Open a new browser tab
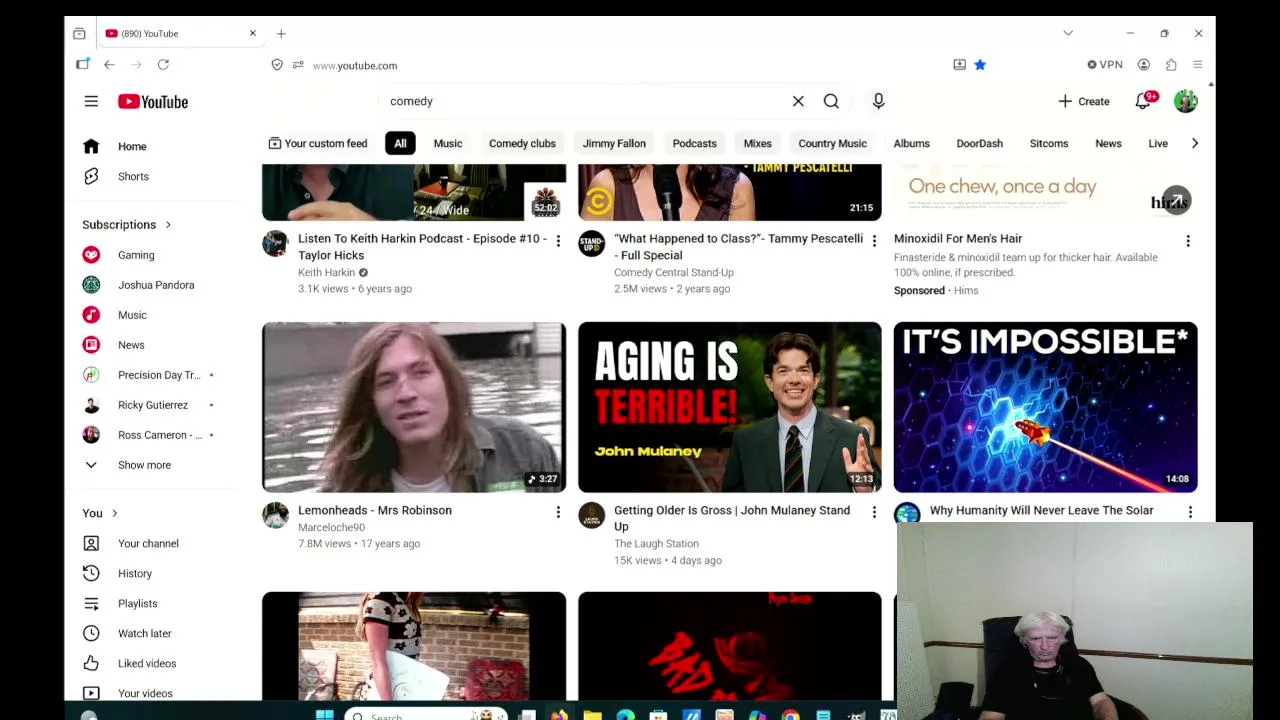 [281, 34]
